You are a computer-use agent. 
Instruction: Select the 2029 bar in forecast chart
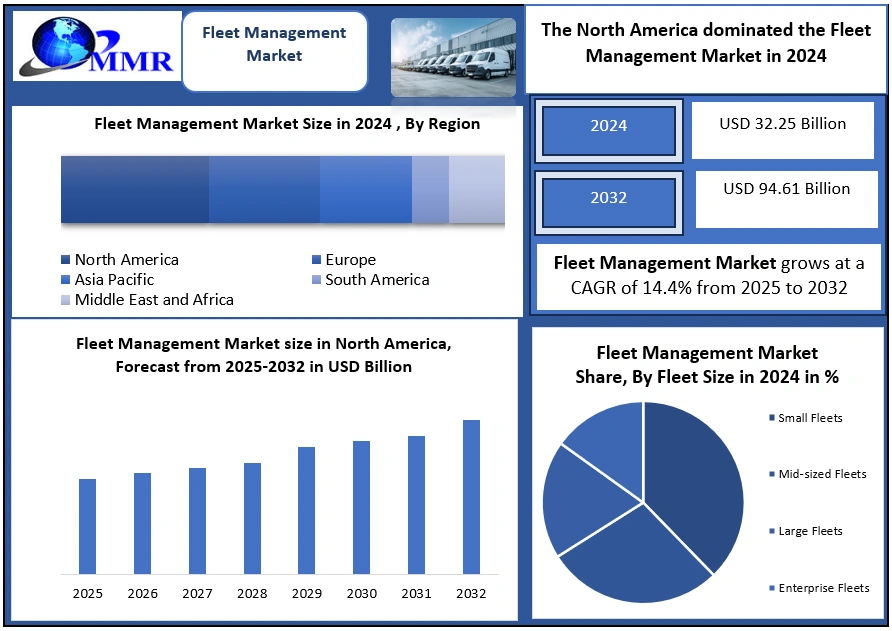[307, 510]
